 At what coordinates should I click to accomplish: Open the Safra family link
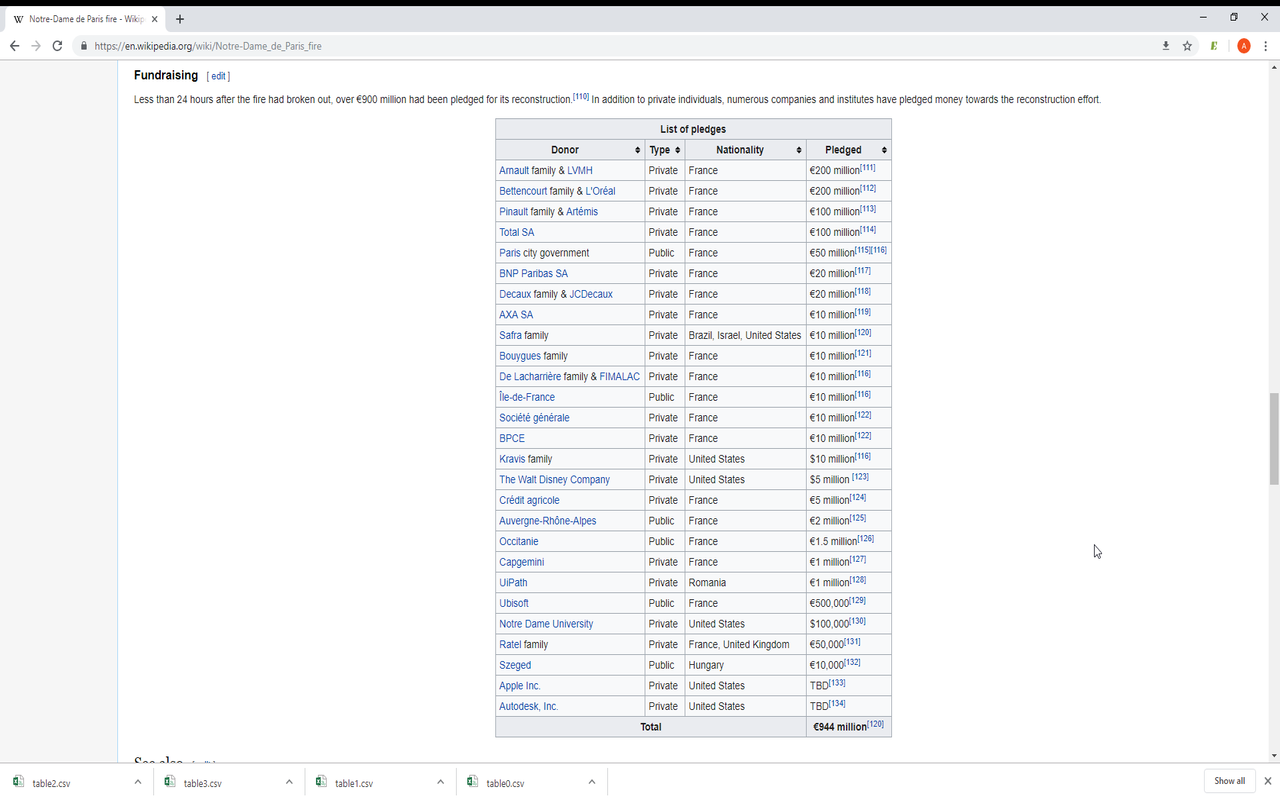coord(510,335)
